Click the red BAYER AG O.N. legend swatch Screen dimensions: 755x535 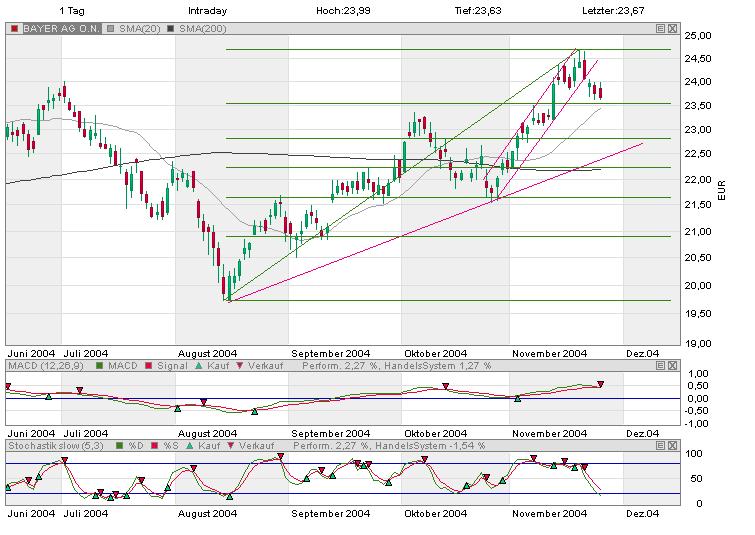click(14, 29)
